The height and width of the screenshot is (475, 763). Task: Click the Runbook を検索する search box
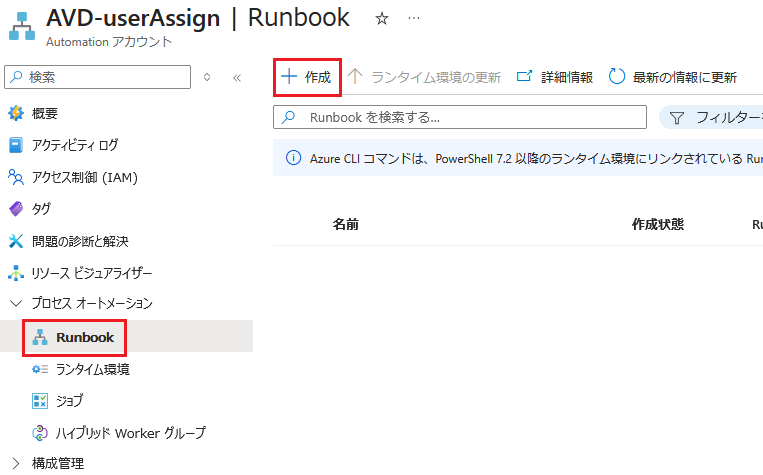[x=460, y=118]
